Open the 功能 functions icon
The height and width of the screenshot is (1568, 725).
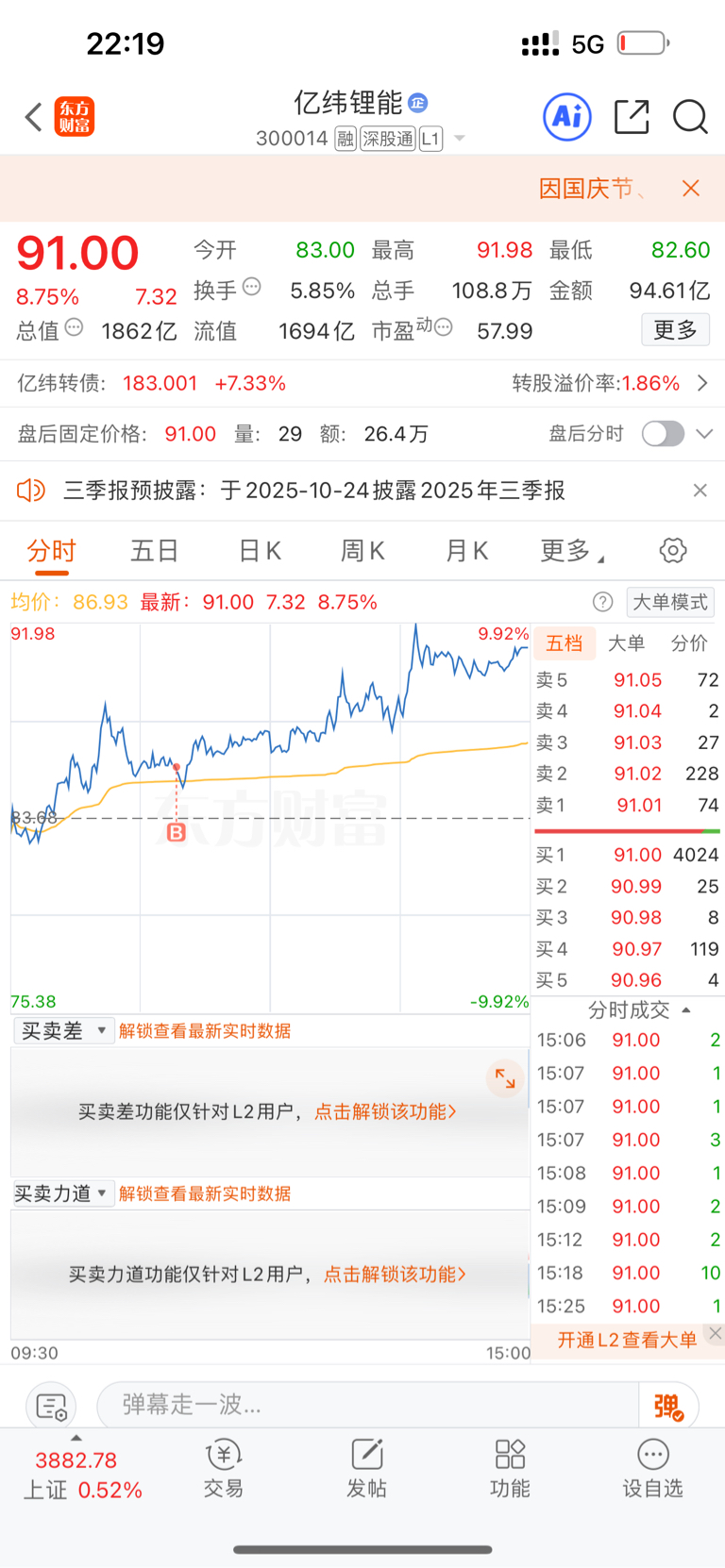click(x=510, y=1470)
